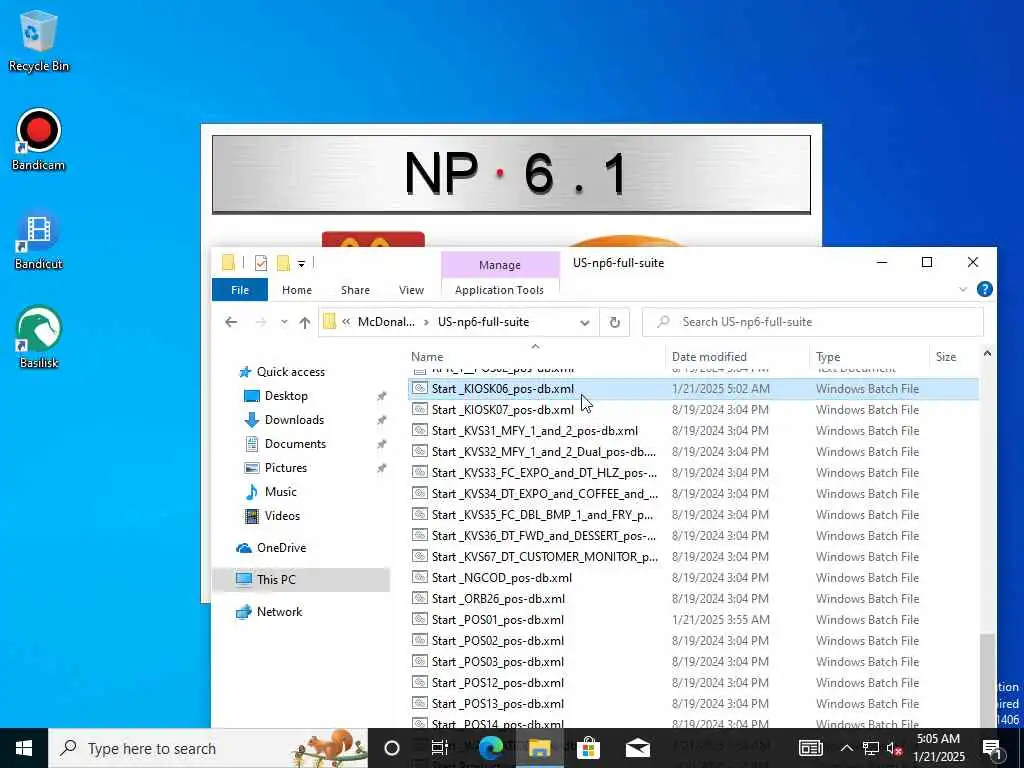Refresh the folder view
Viewport: 1024px width, 768px height.
615,322
